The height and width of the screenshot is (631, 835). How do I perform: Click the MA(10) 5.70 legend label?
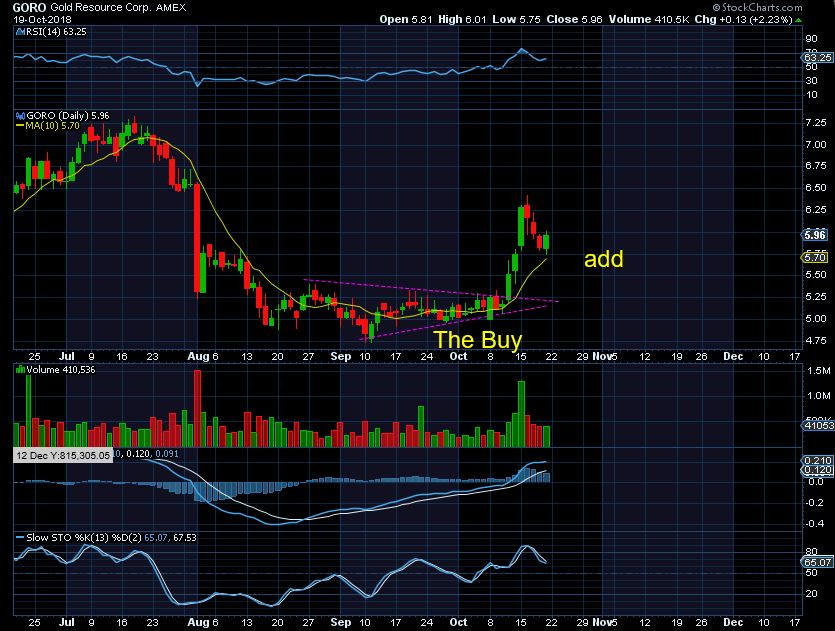[52, 126]
